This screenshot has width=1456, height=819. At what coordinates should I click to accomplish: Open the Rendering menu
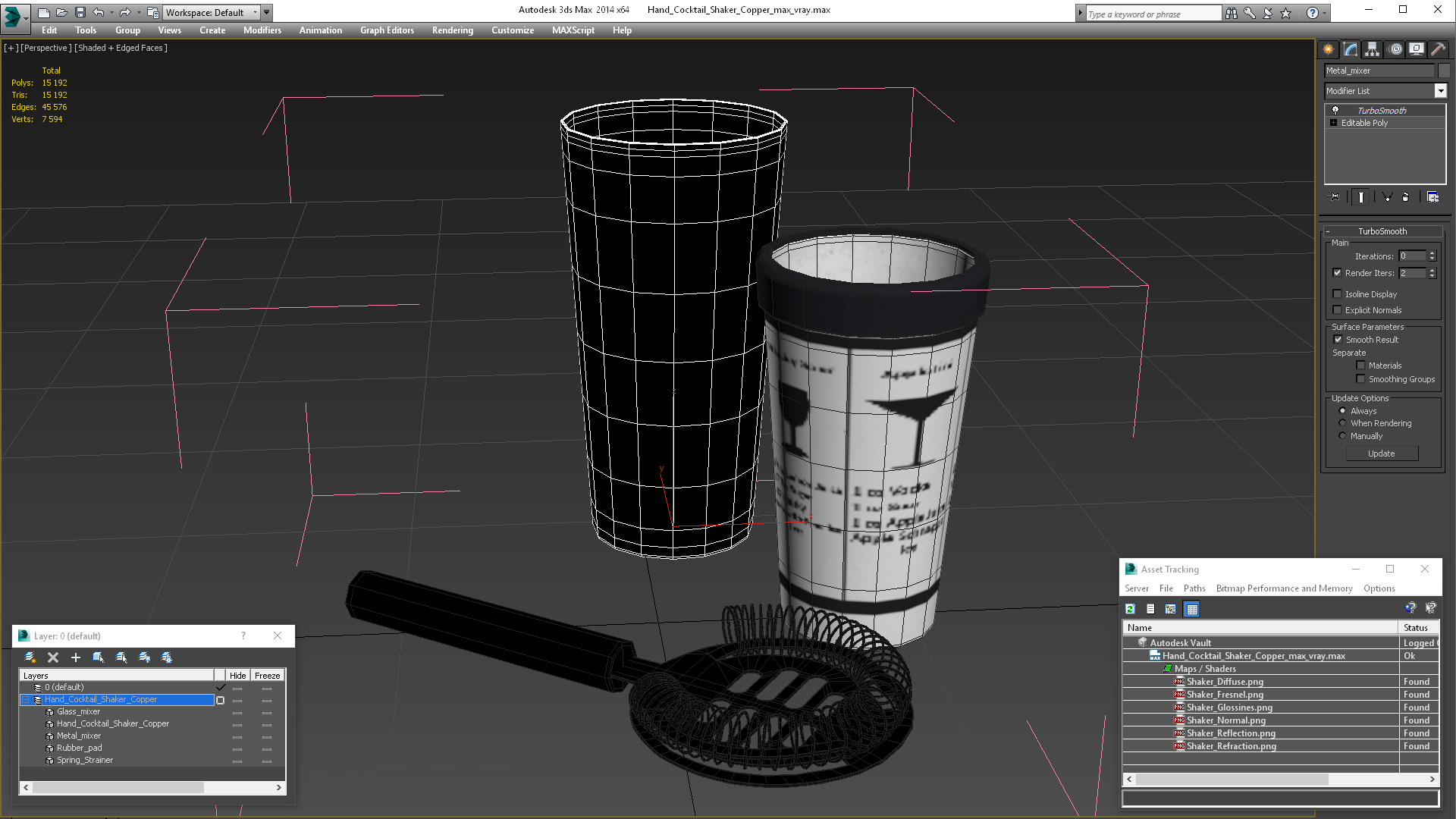[x=453, y=30]
